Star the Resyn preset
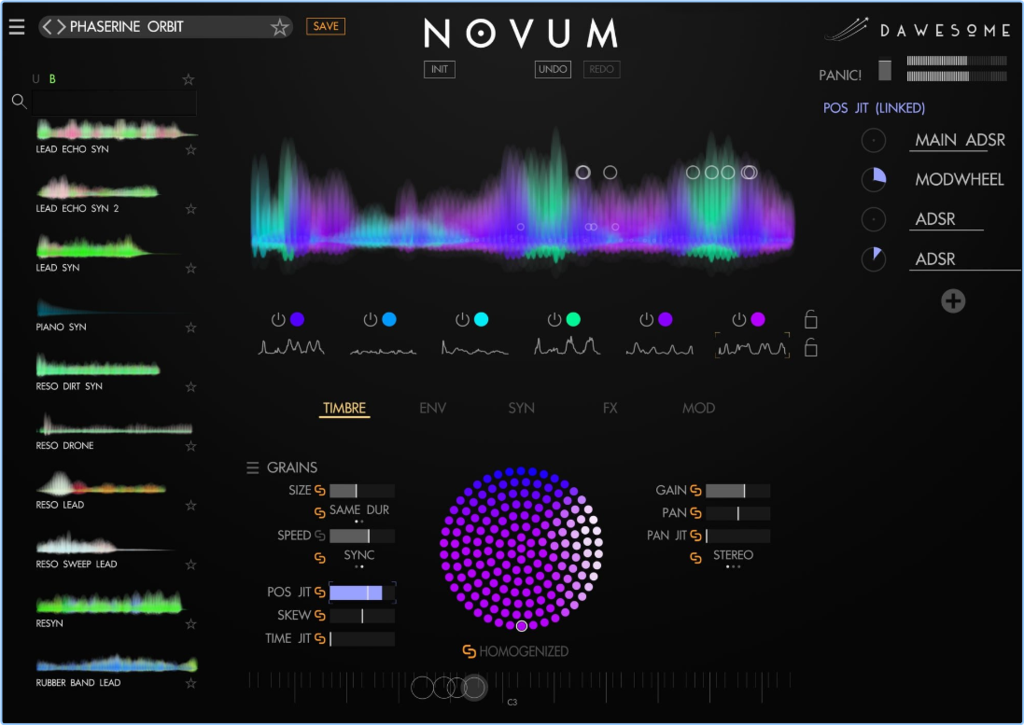 (191, 624)
